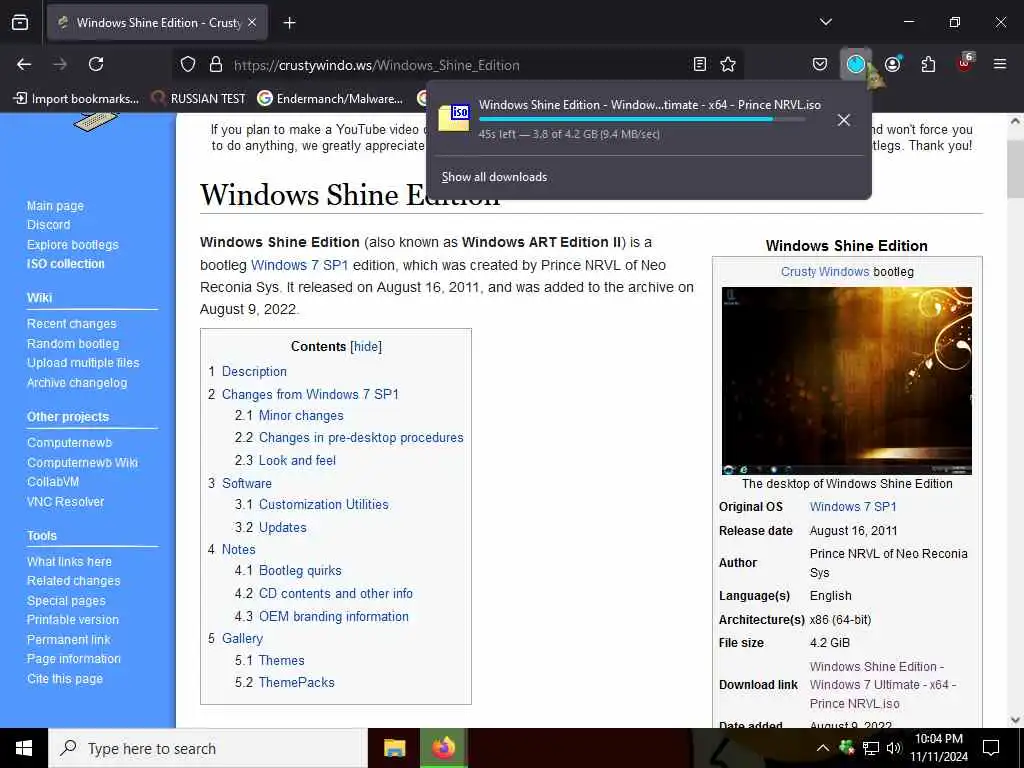This screenshot has height=768, width=1024.
Task: Open the uBlock Origin extension icon
Action: click(x=965, y=63)
